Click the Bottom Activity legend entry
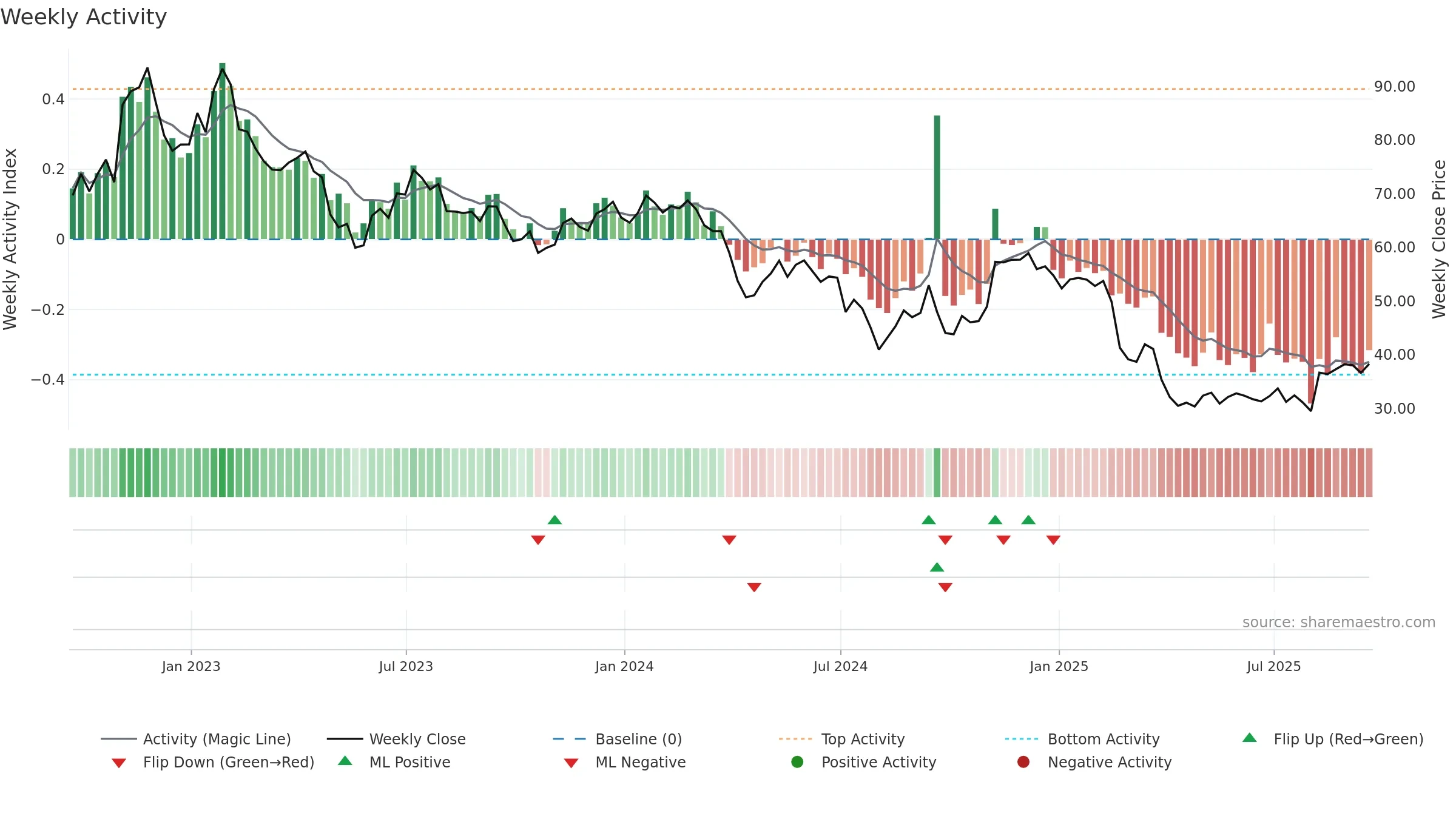This screenshot has width=1456, height=819. pyautogui.click(x=1082, y=739)
